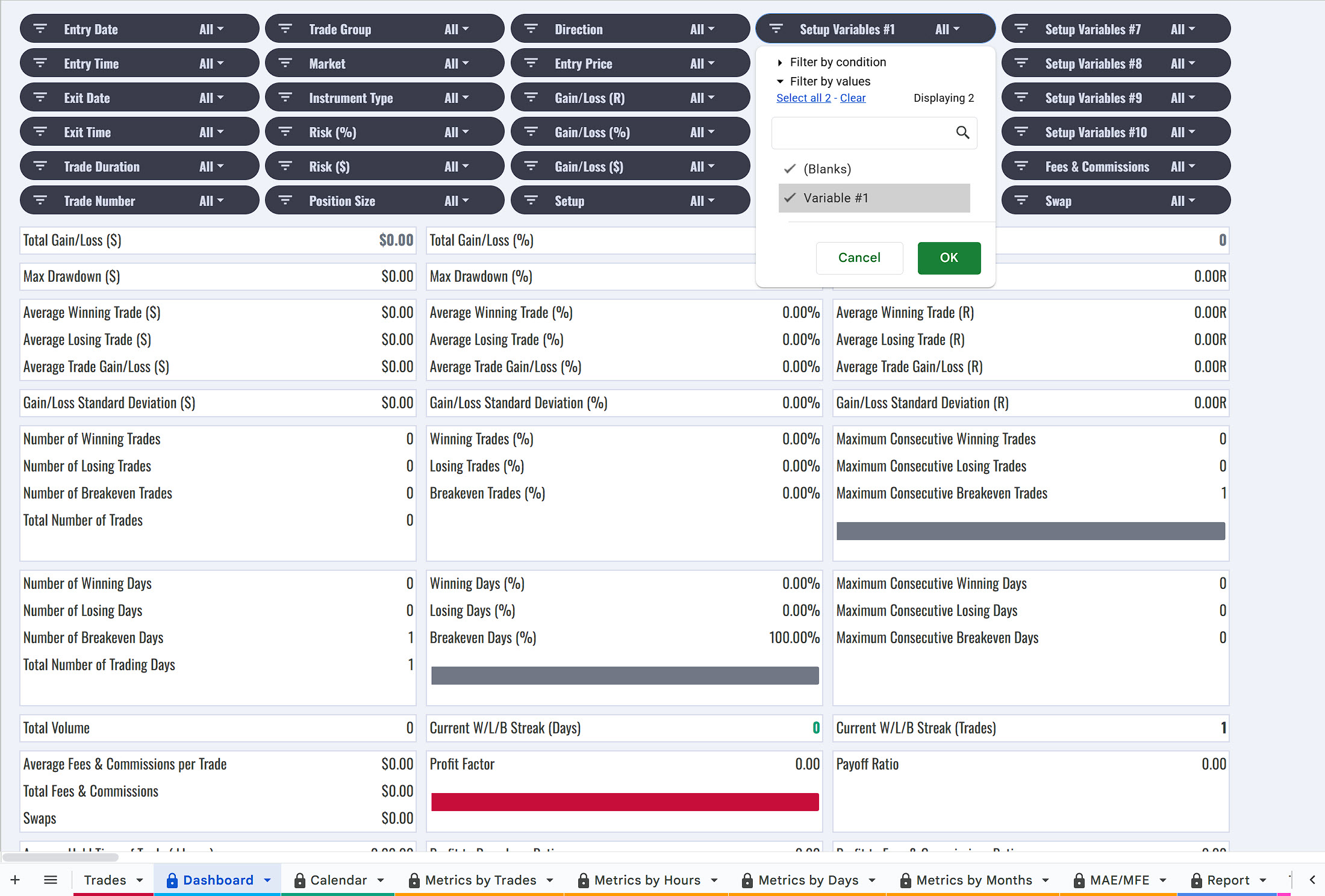Click the add new sheet plus icon
Screen dimensions: 1325x896
click(x=15, y=880)
